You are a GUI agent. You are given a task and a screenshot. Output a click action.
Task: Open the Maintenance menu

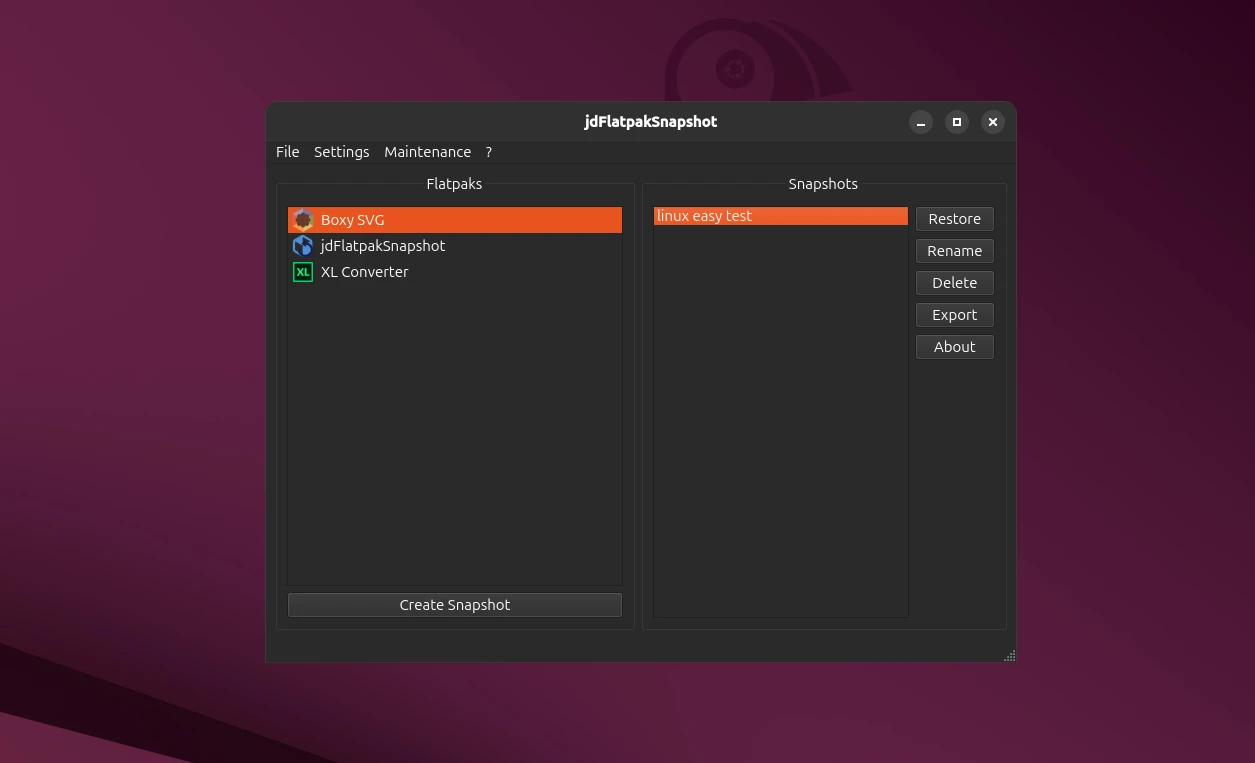427,152
